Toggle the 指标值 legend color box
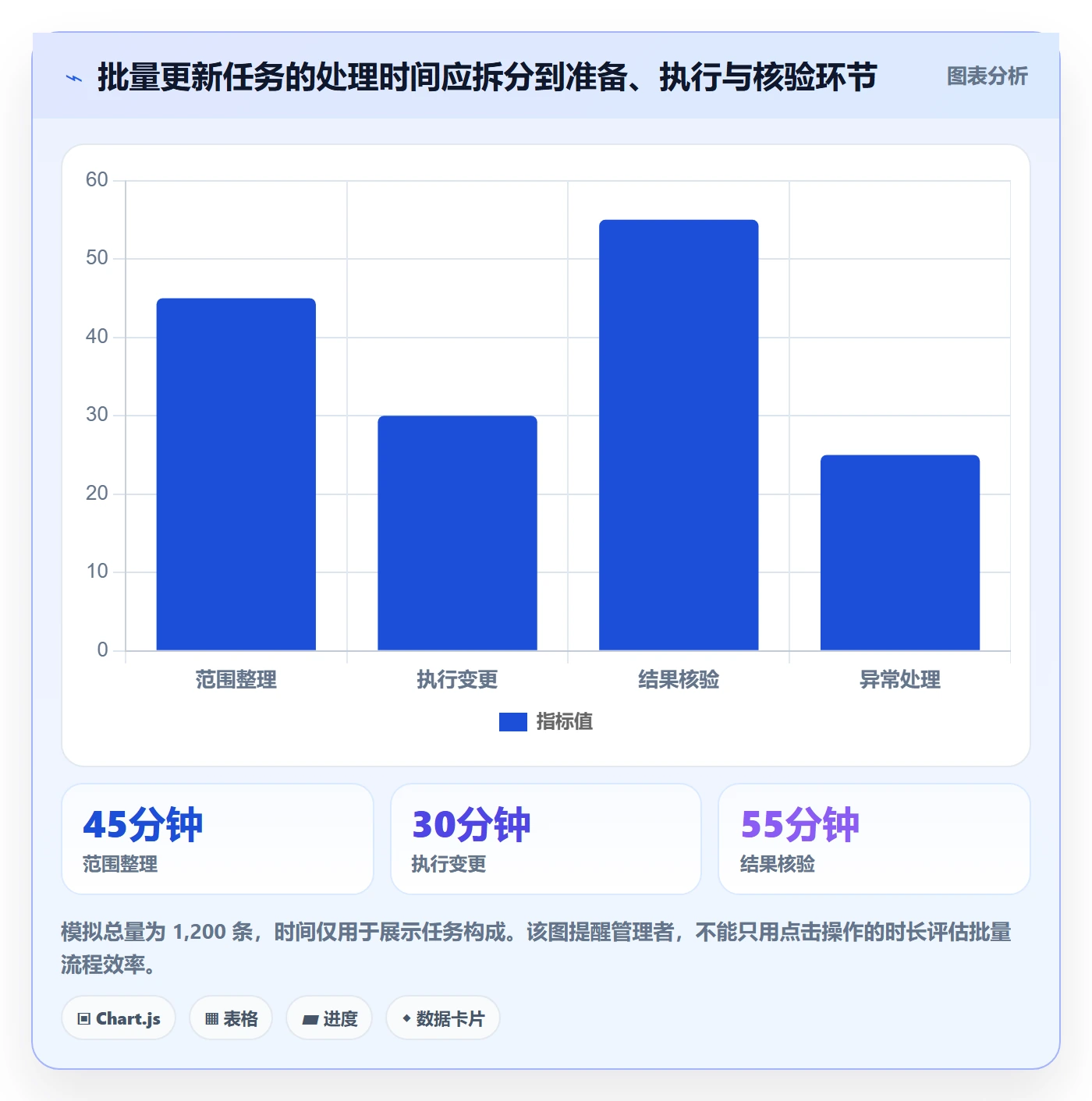The height and width of the screenshot is (1101, 1092). point(512,722)
